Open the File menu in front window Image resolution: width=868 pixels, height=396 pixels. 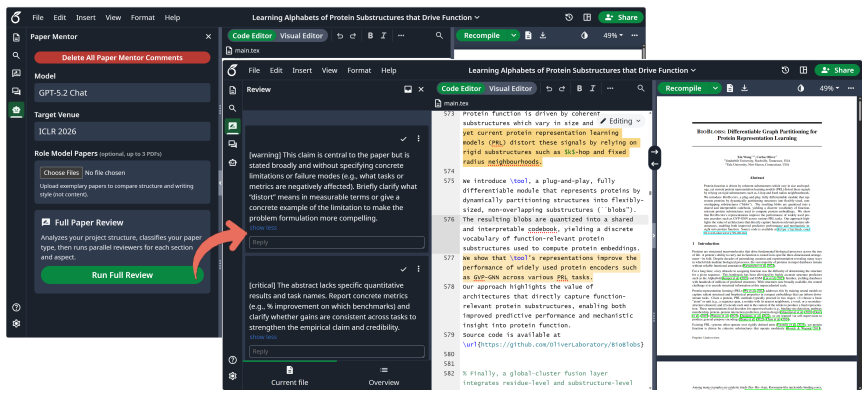coord(254,70)
